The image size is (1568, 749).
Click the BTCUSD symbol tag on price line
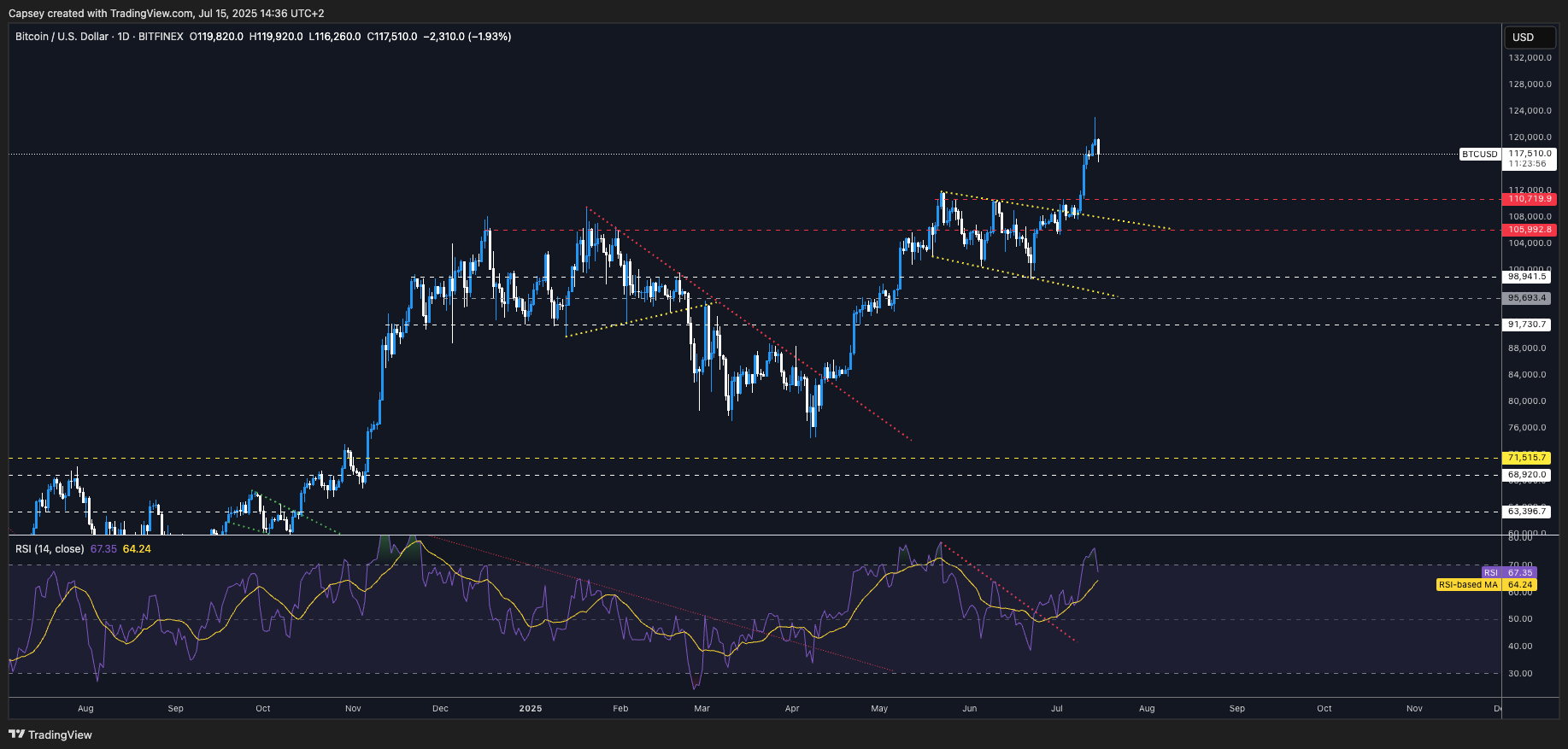click(x=1479, y=155)
